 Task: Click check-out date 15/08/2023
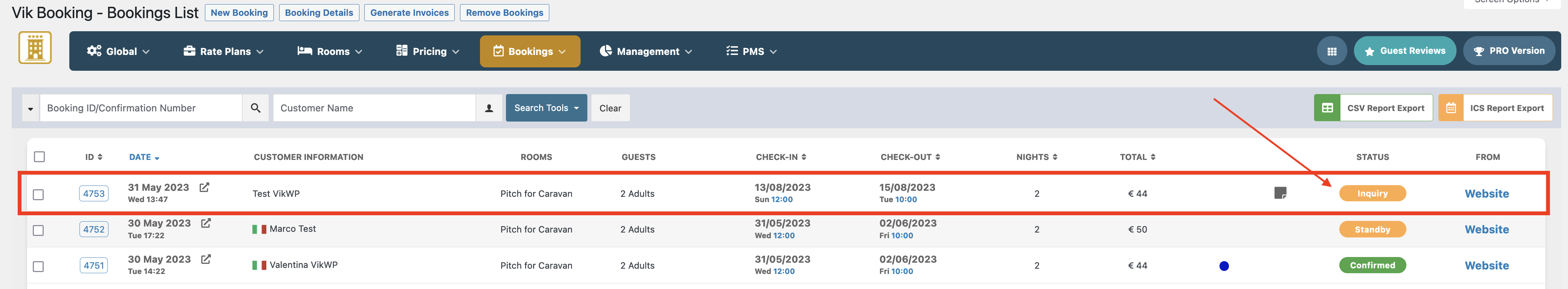point(907,187)
